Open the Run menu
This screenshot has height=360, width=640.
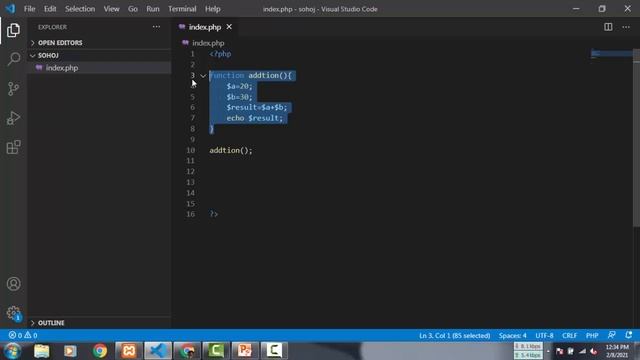click(153, 9)
